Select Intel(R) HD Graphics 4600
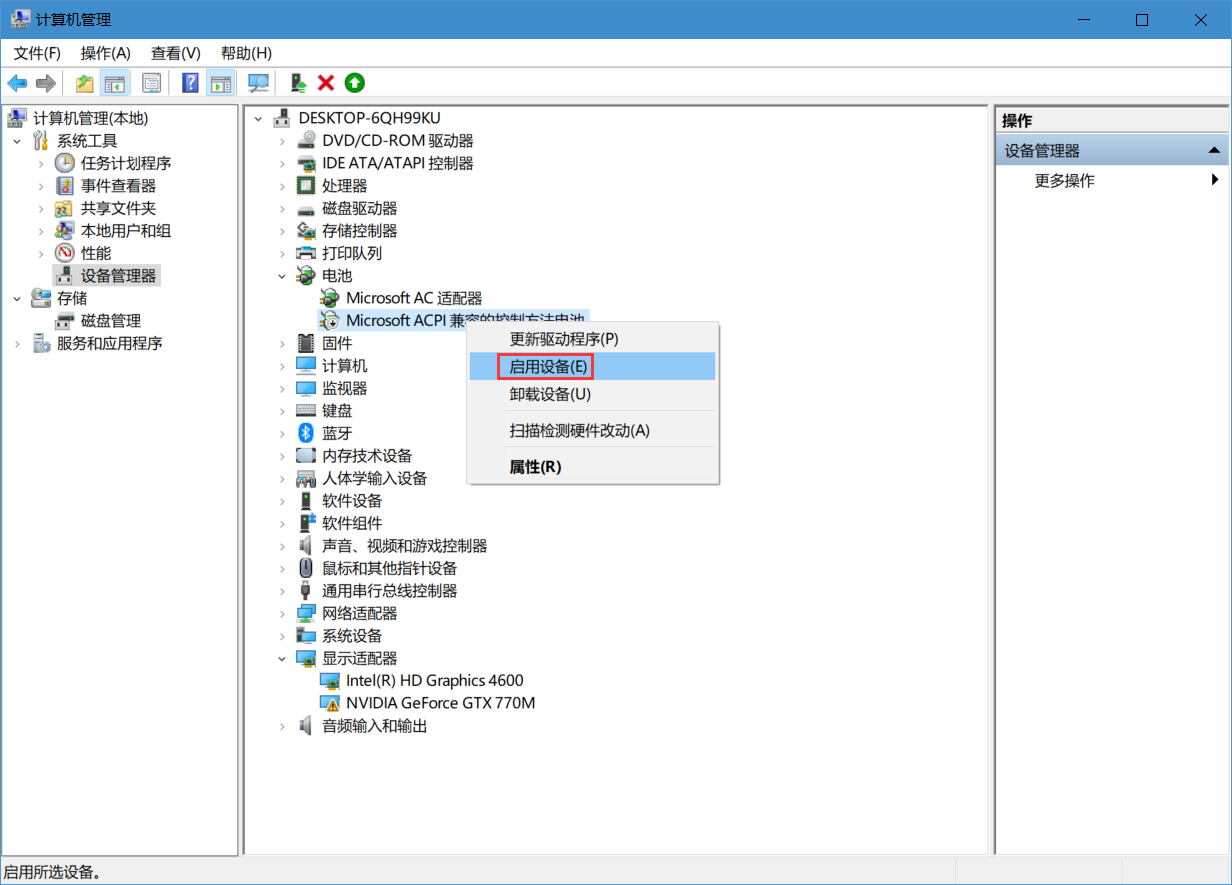Screen dimensions: 1232x885 coord(434,680)
